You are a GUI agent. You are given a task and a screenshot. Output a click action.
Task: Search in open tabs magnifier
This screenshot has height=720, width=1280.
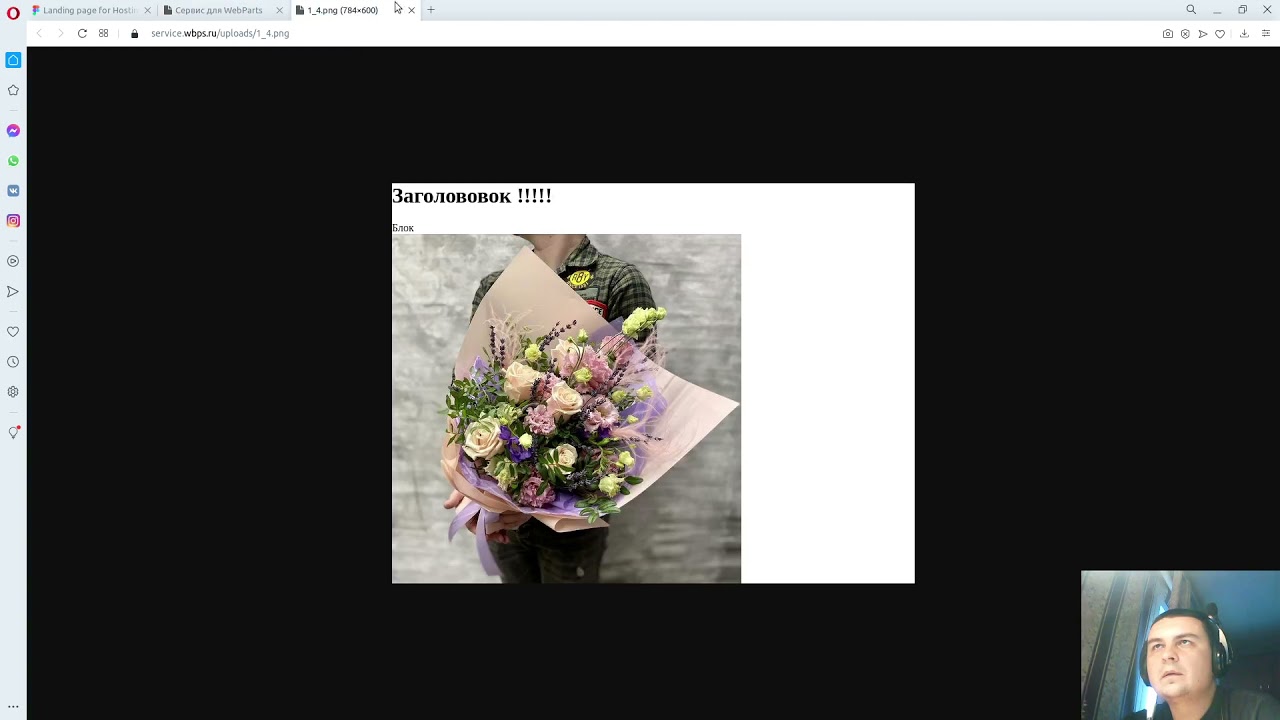(1191, 10)
